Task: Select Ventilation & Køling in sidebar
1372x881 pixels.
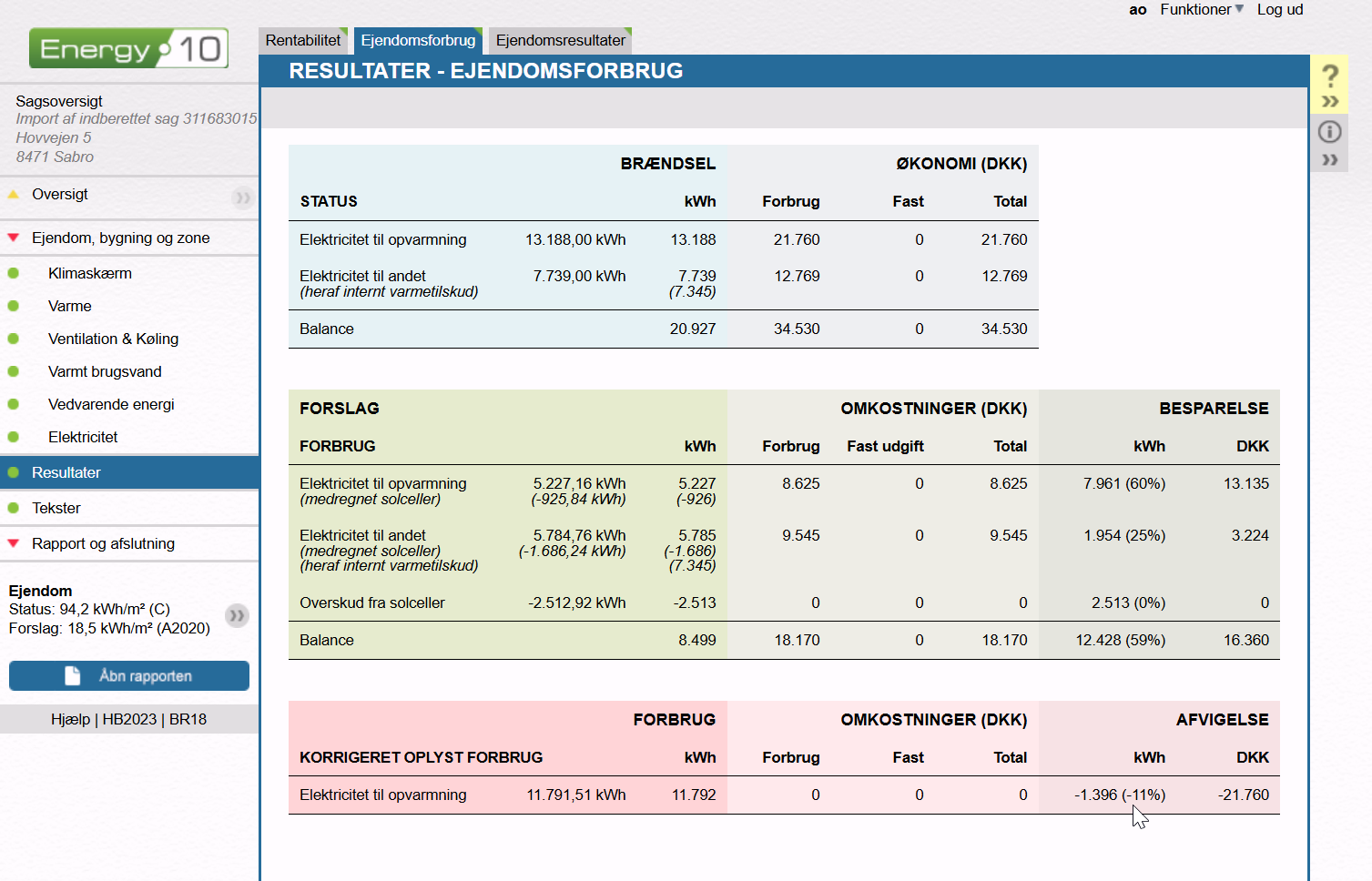Action: [113, 339]
